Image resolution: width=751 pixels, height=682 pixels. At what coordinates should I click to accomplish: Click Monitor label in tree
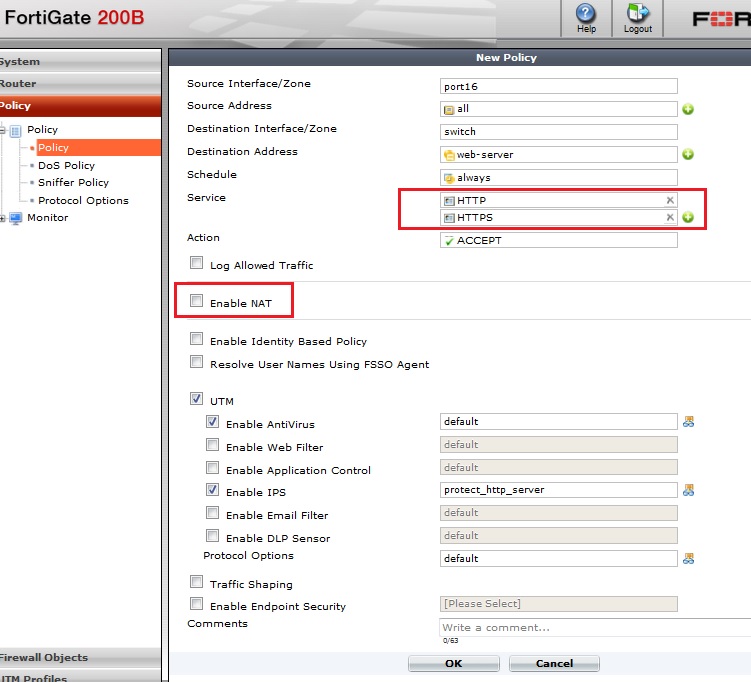pyautogui.click(x=47, y=217)
